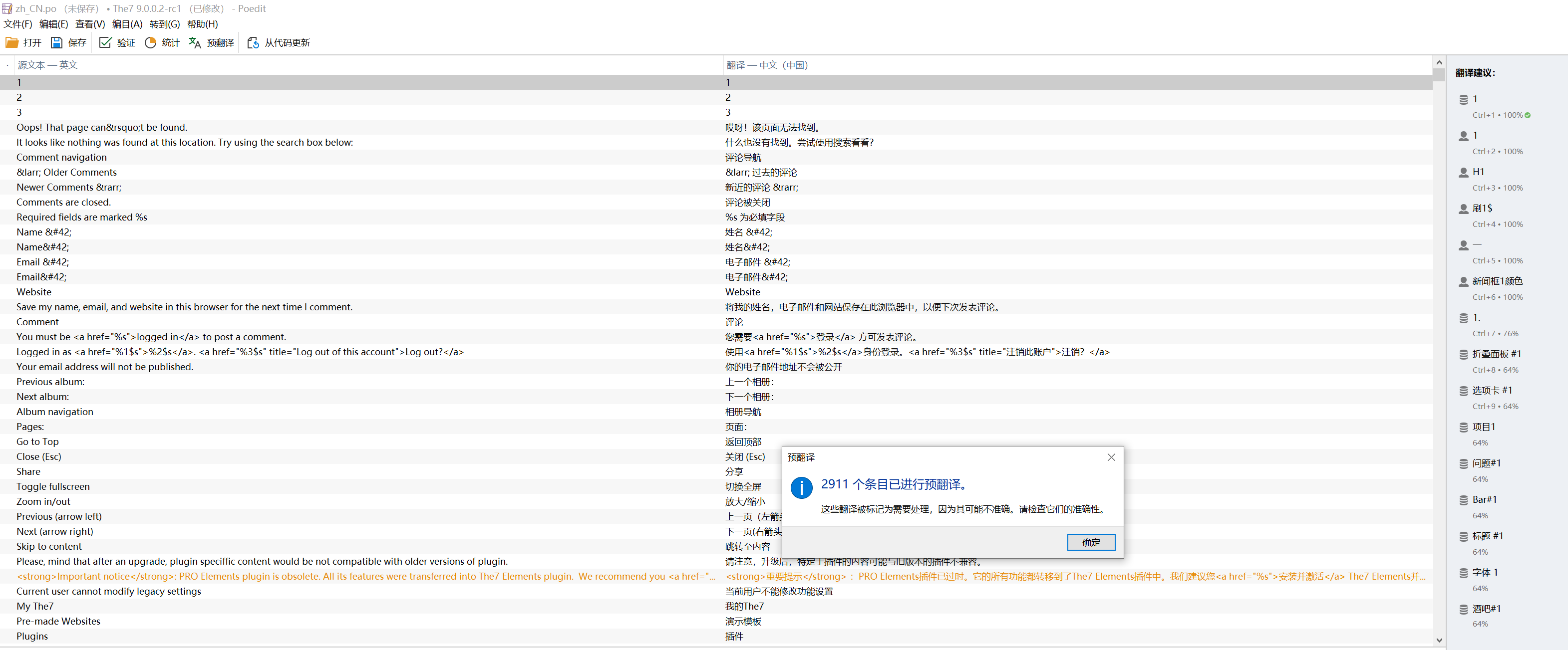Click the 源文本 — 英文 column header
The width and height of the screenshot is (1568, 650).
pos(47,65)
